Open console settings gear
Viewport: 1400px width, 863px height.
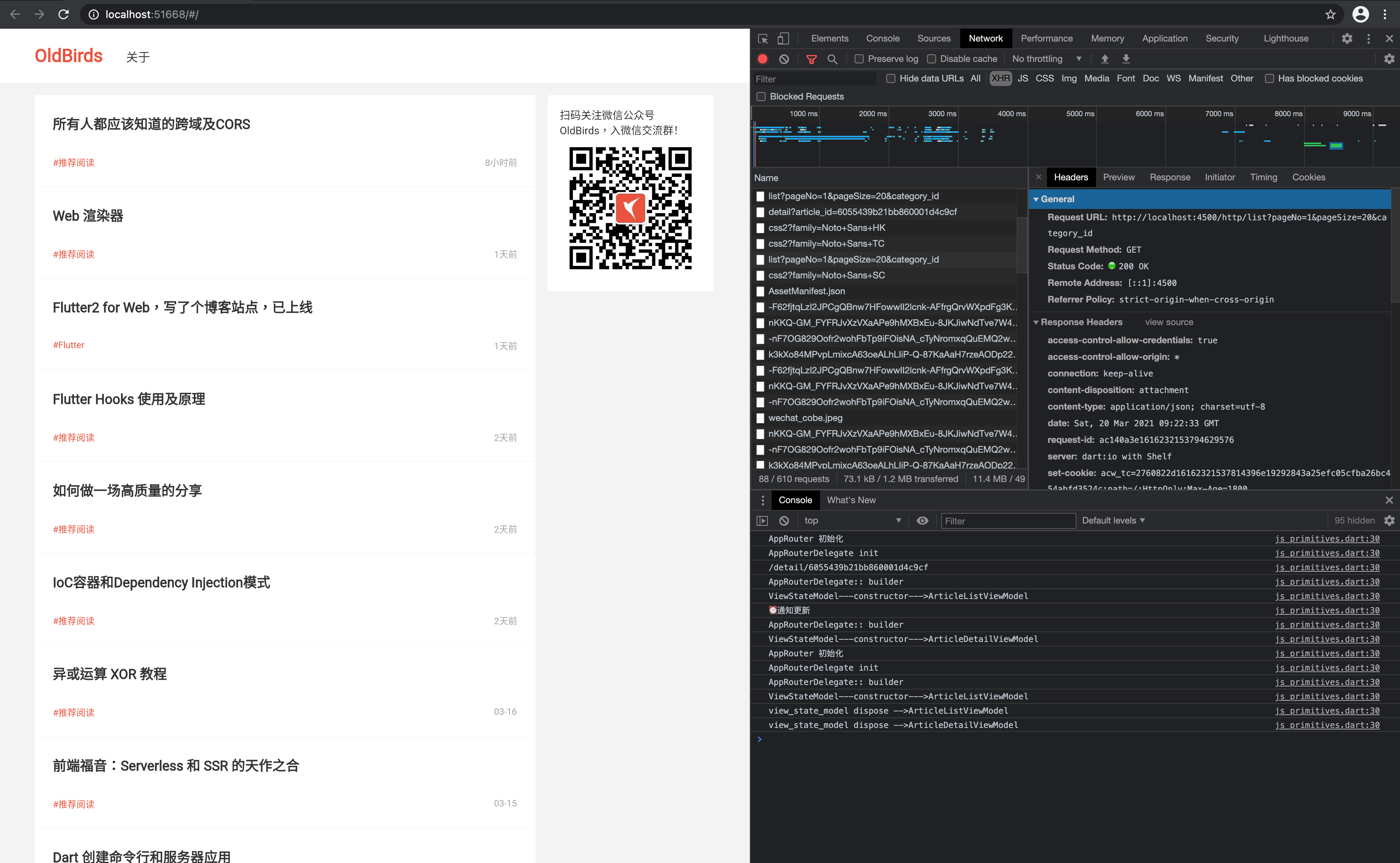pos(1389,521)
